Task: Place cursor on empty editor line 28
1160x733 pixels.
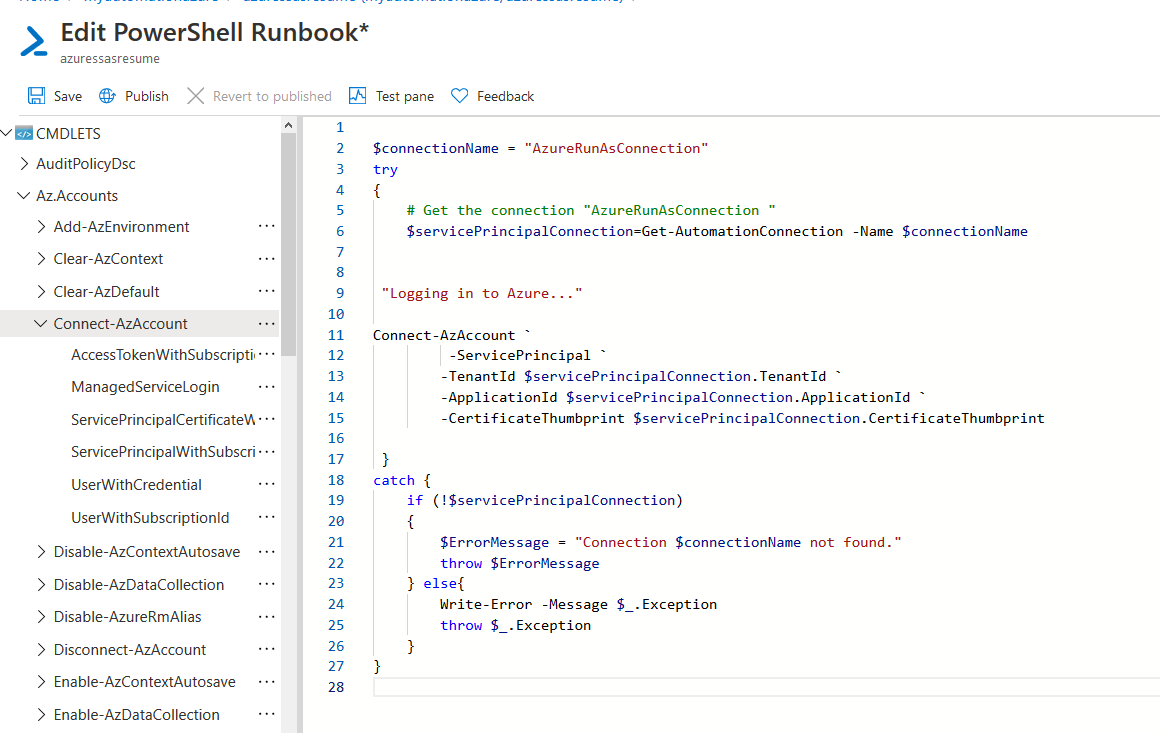Action: click(x=700, y=688)
